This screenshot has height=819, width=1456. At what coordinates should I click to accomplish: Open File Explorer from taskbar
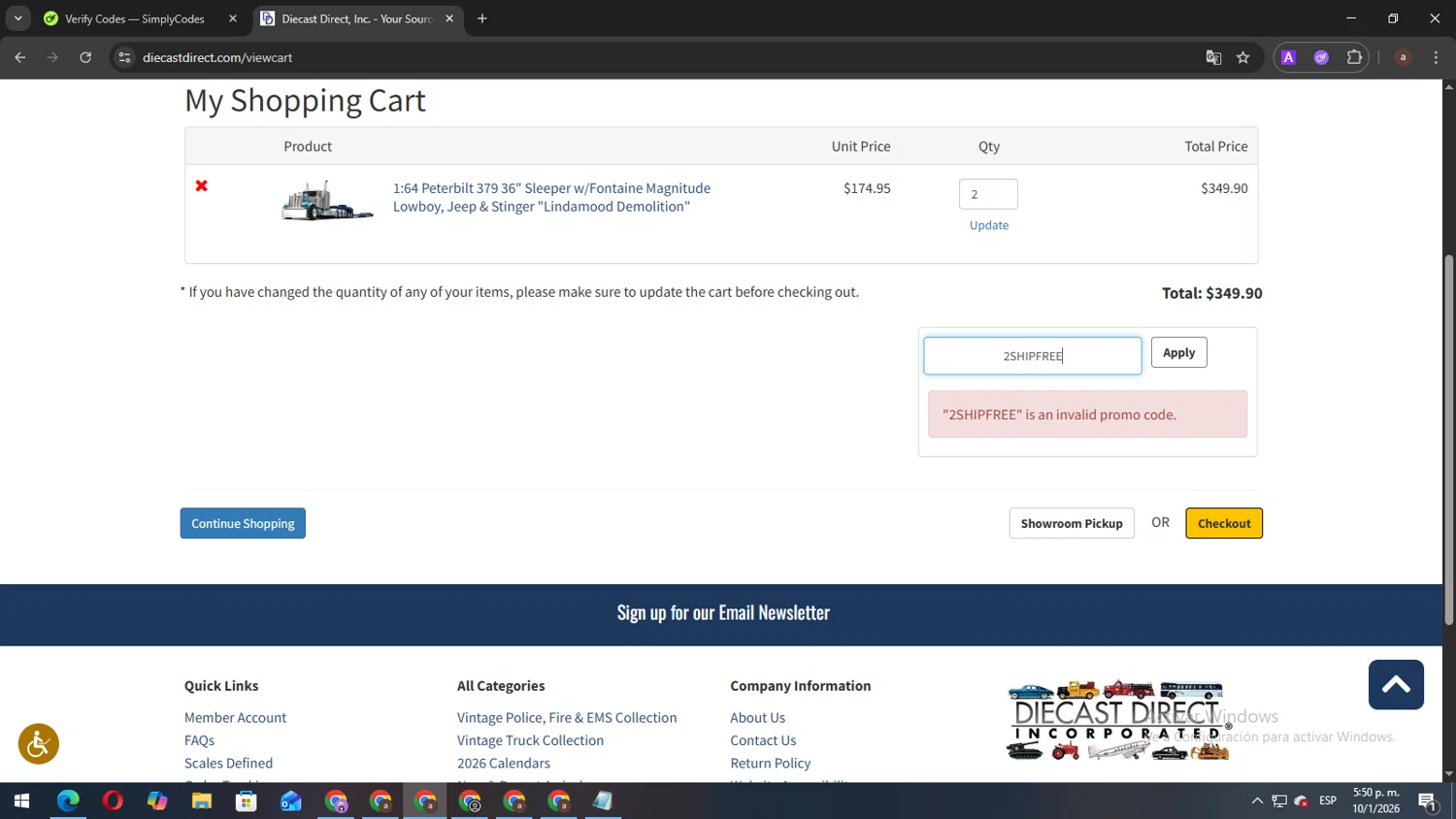coord(202,802)
